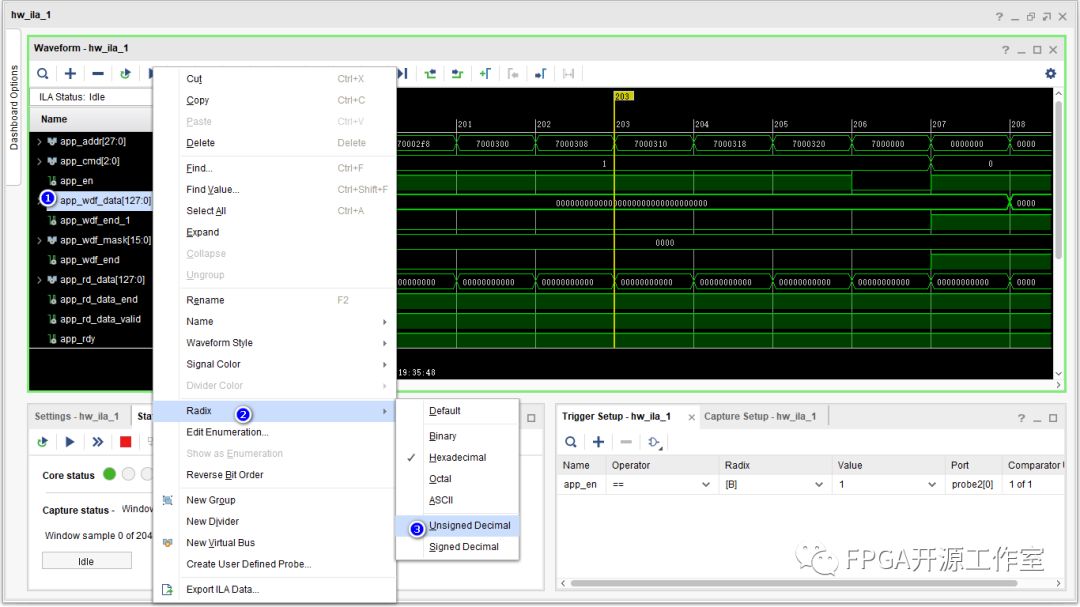Click the search icon in Trigger Setup
Image resolution: width=1080 pixels, height=607 pixels.
click(570, 442)
